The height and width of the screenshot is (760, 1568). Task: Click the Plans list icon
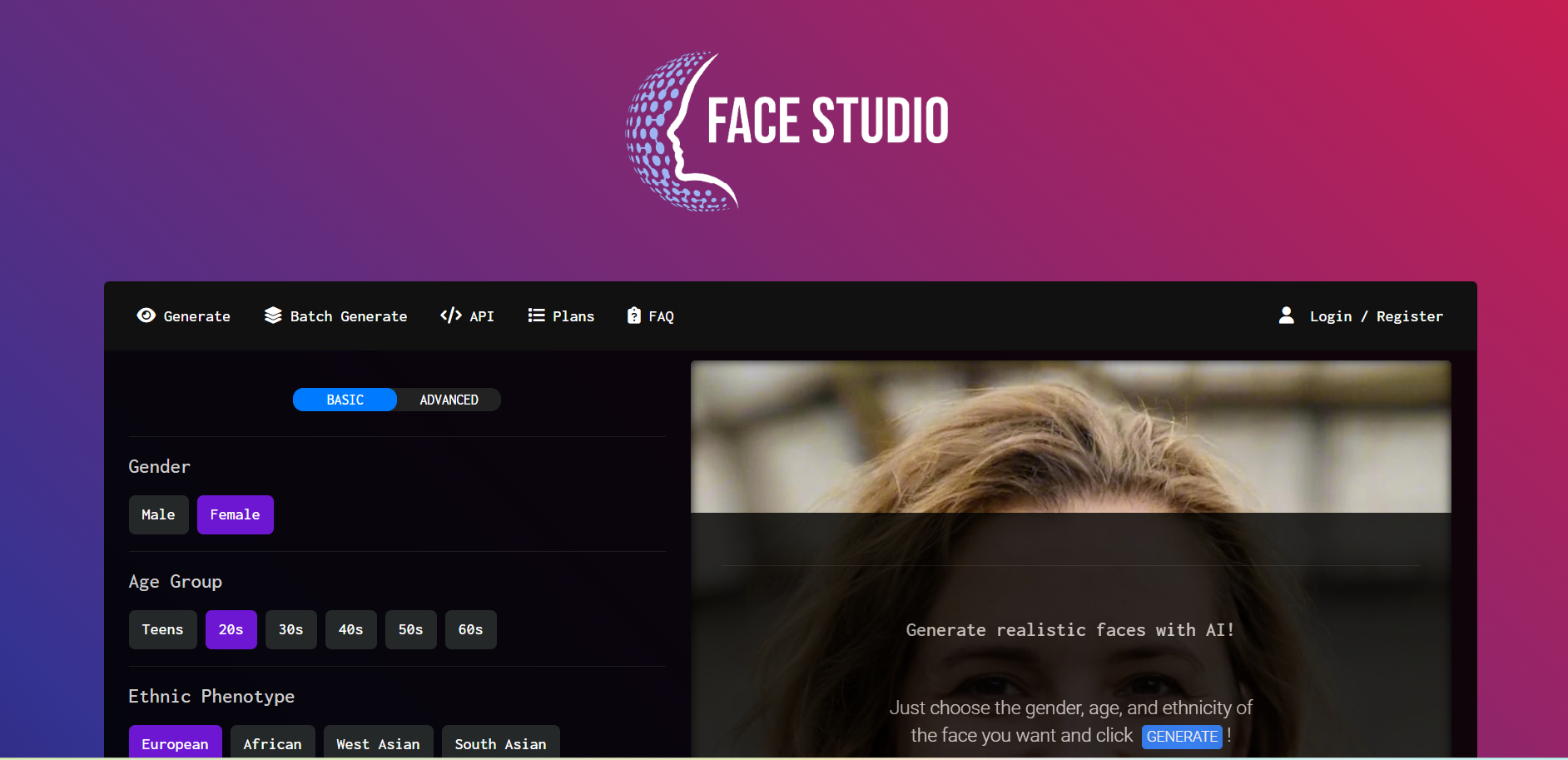536,315
